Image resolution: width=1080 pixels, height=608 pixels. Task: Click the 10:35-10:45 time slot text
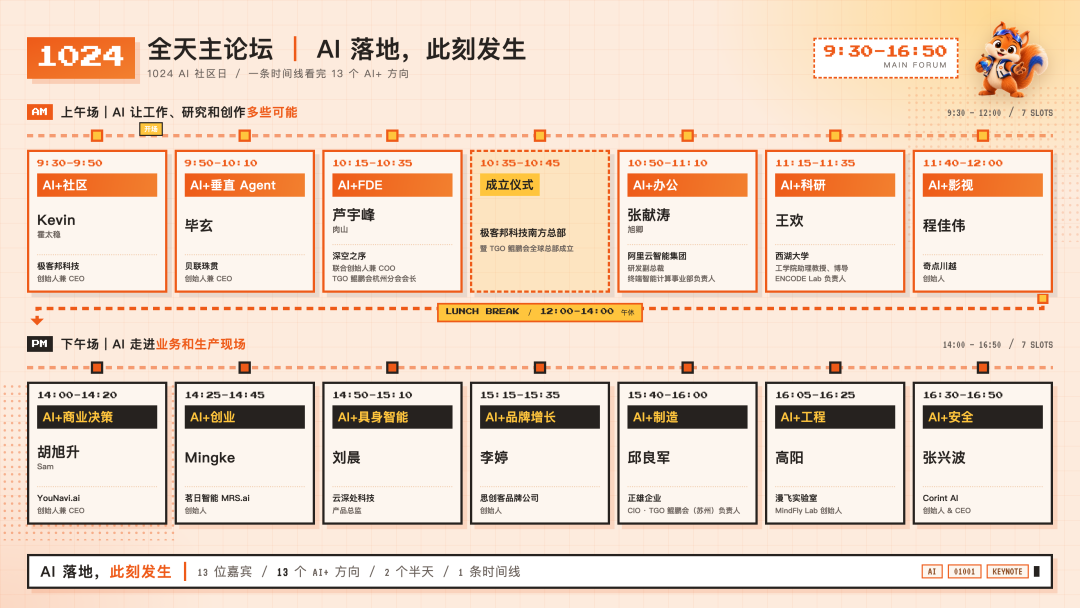tap(520, 163)
